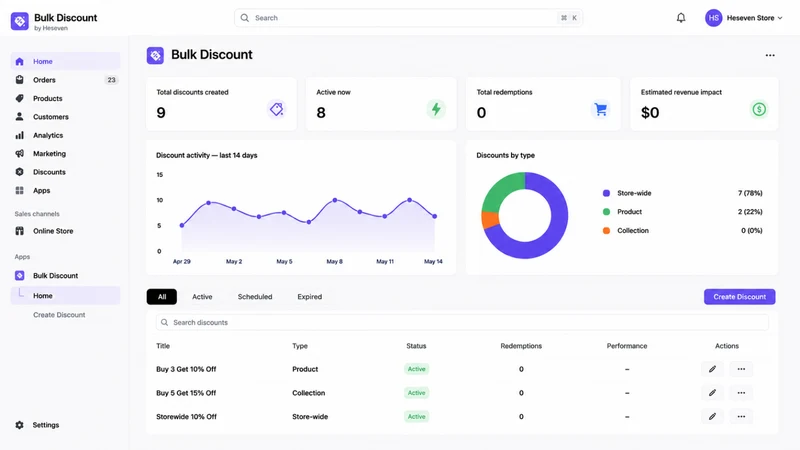This screenshot has width=800, height=450.
Task: Edit Buy 5 Get 15% Off discount
Action: pyautogui.click(x=712, y=393)
